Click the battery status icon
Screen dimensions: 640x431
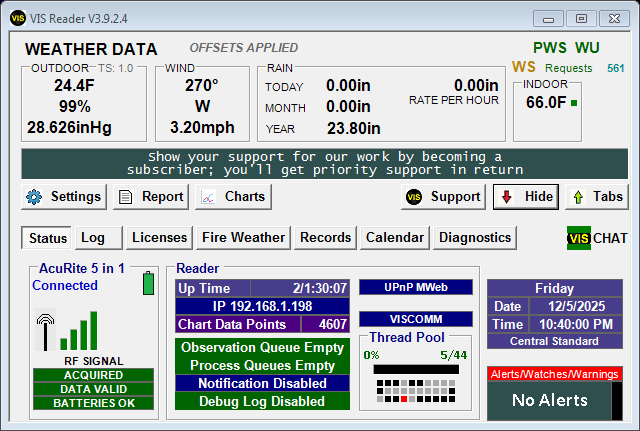point(149,283)
